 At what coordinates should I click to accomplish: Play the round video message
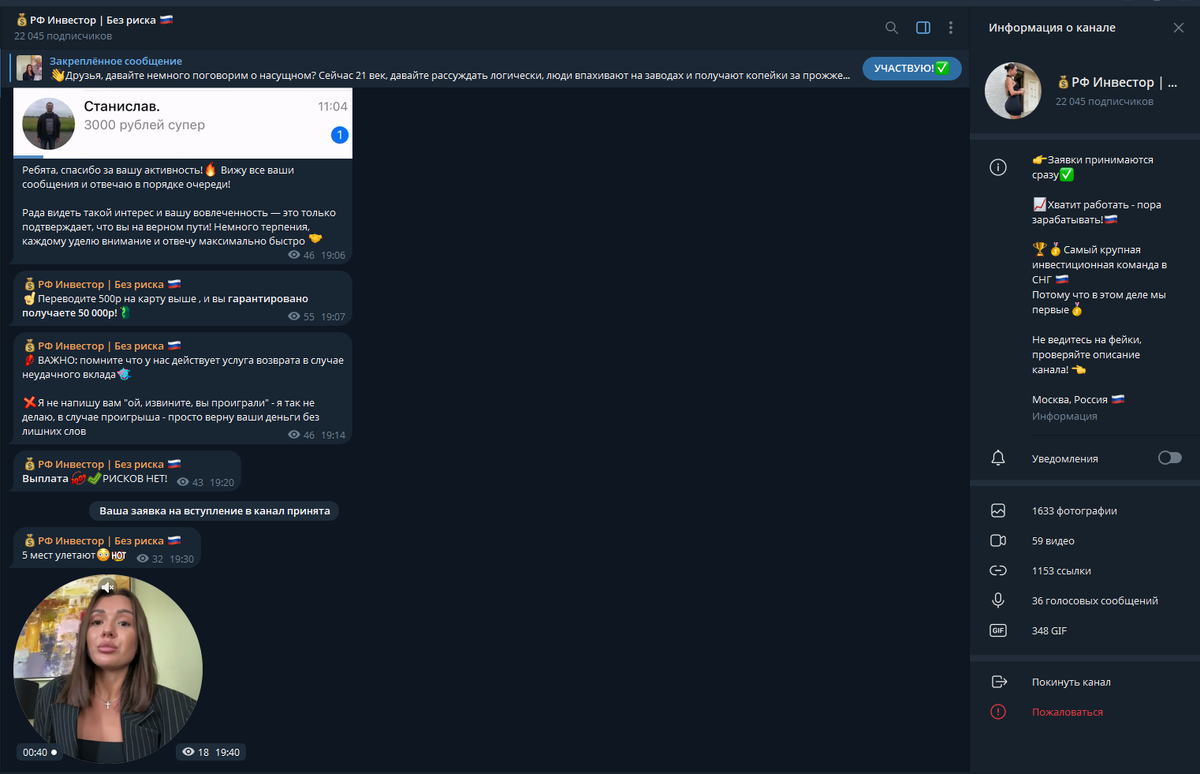(107, 669)
